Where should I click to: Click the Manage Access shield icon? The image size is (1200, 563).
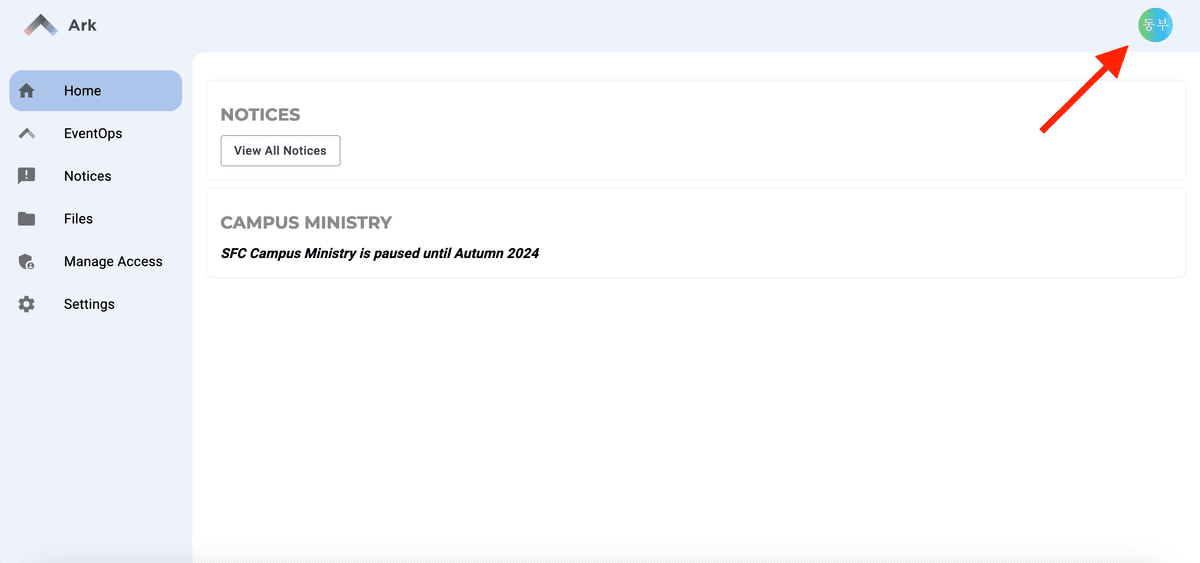pos(27,262)
